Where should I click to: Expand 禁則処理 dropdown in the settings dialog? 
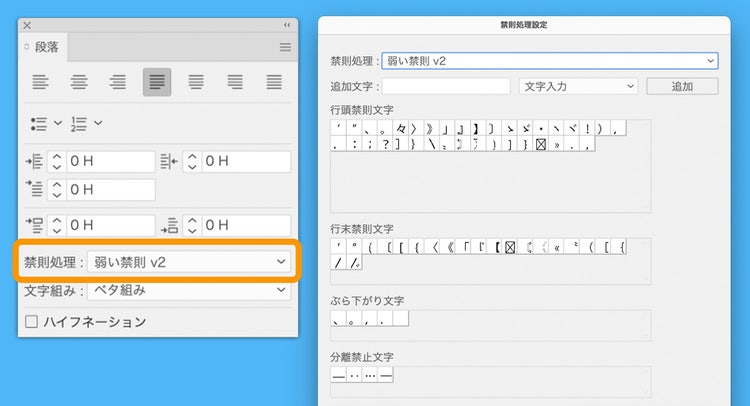coord(549,60)
